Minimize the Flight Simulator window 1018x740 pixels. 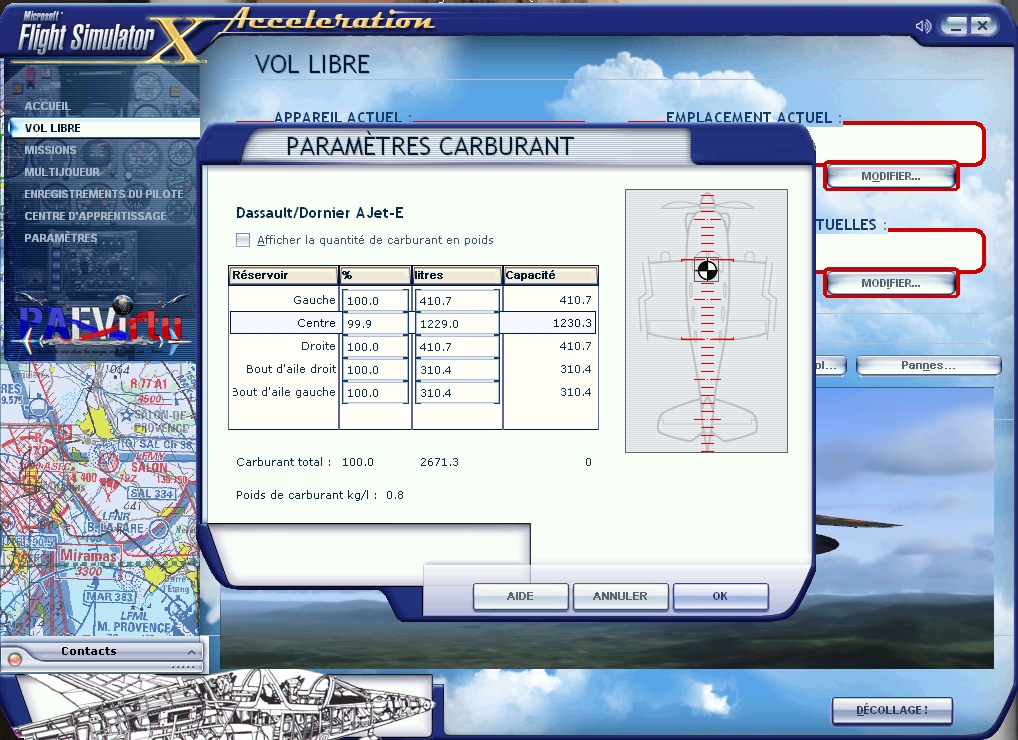click(x=954, y=26)
